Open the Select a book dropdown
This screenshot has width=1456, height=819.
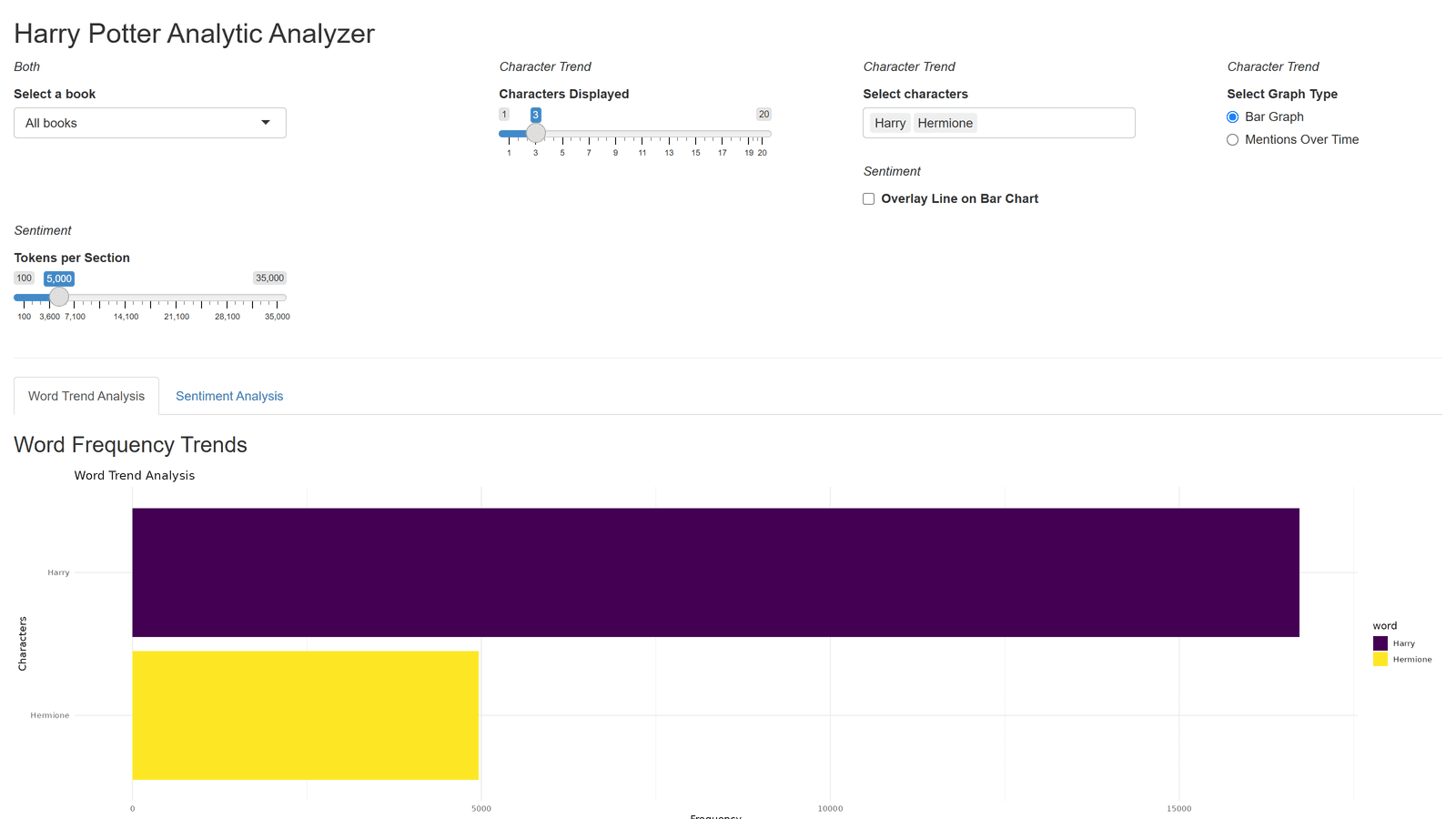[150, 123]
